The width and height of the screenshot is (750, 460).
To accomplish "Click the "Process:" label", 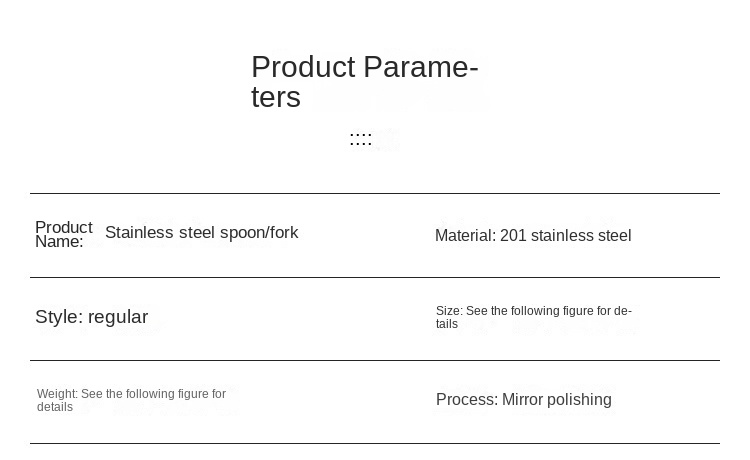I will click(466, 400).
